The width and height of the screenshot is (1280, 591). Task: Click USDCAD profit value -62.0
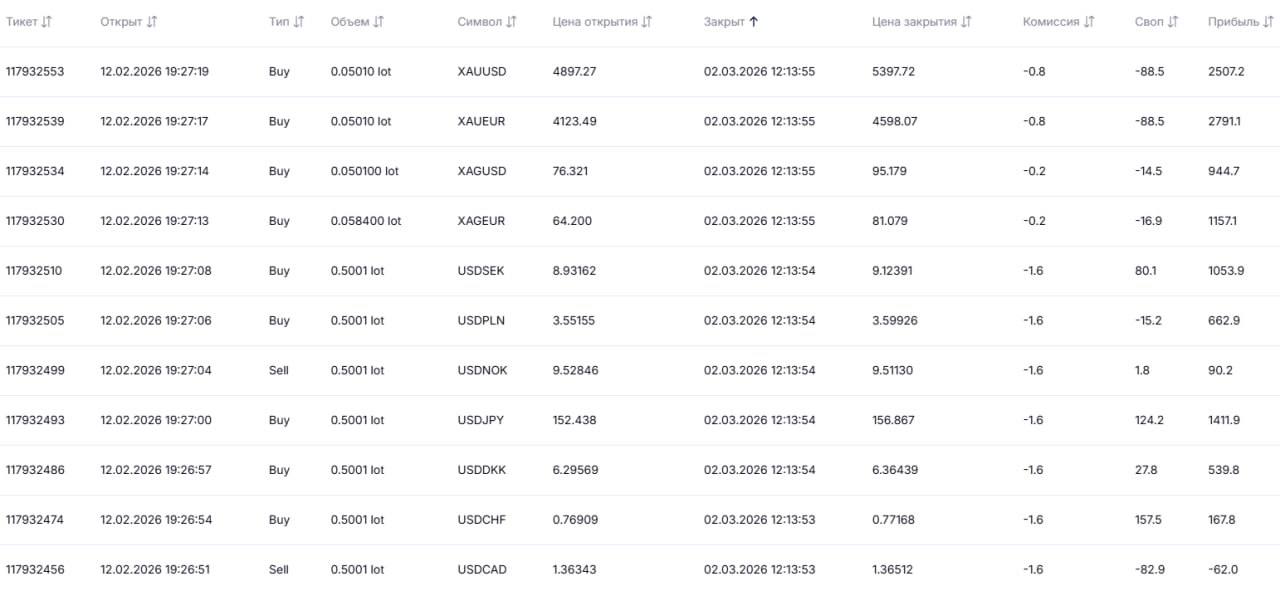(x=1222, y=570)
